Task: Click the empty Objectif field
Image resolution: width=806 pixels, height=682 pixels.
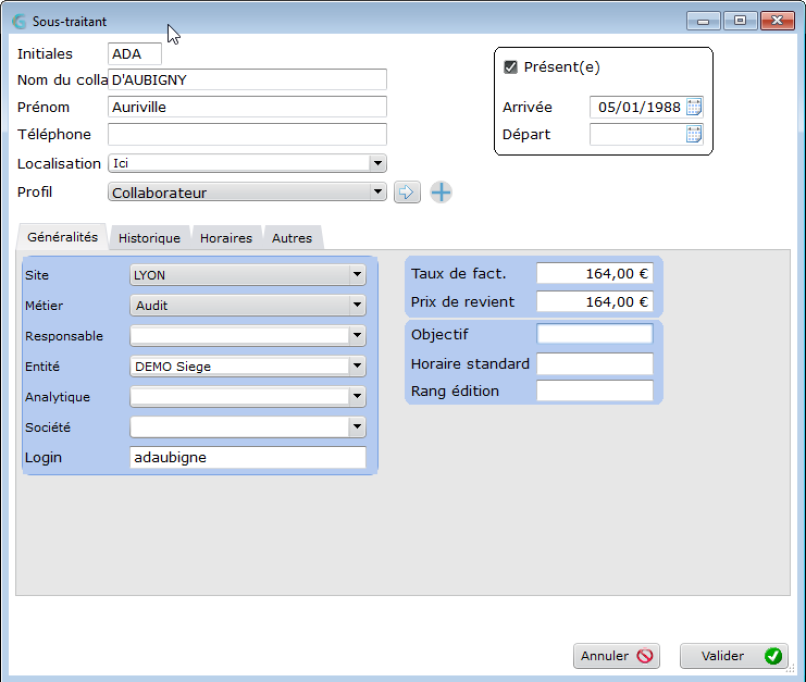Action: (x=595, y=334)
